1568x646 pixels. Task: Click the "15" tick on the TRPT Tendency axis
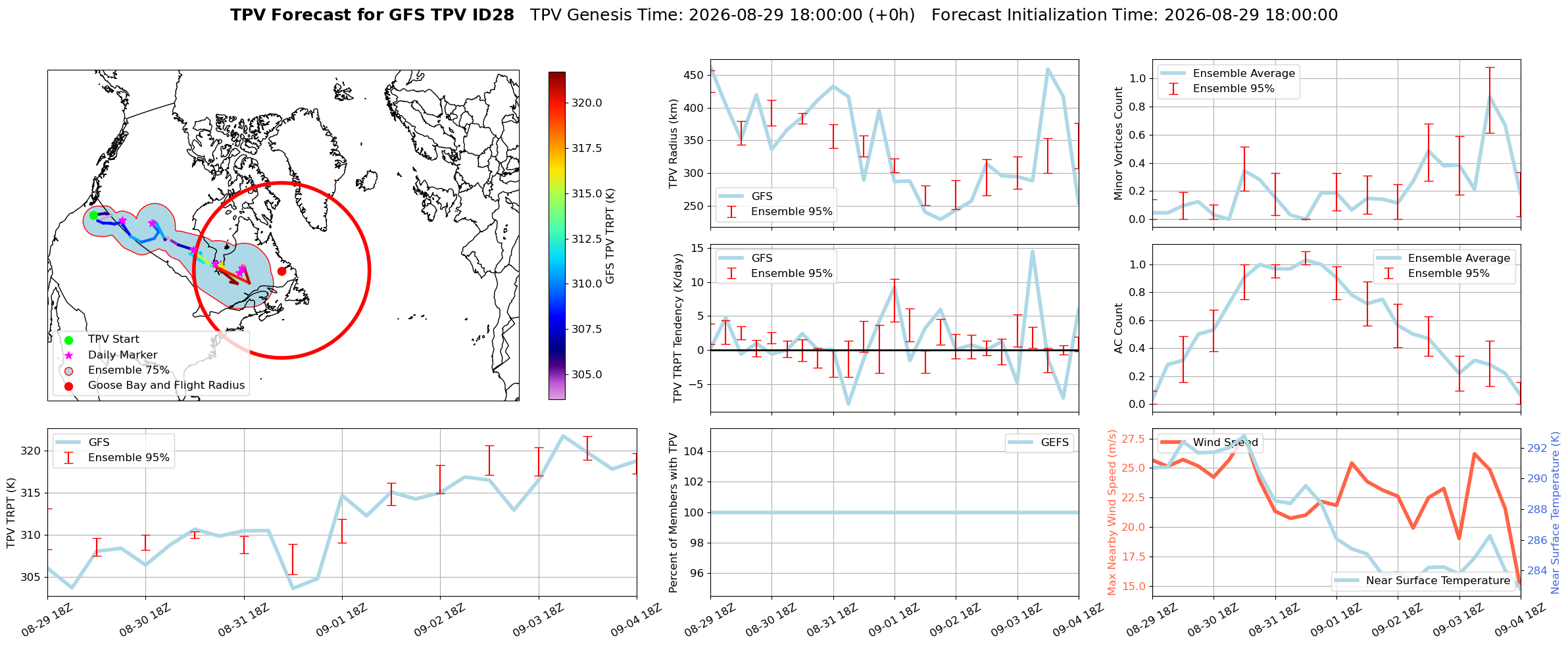697,249
